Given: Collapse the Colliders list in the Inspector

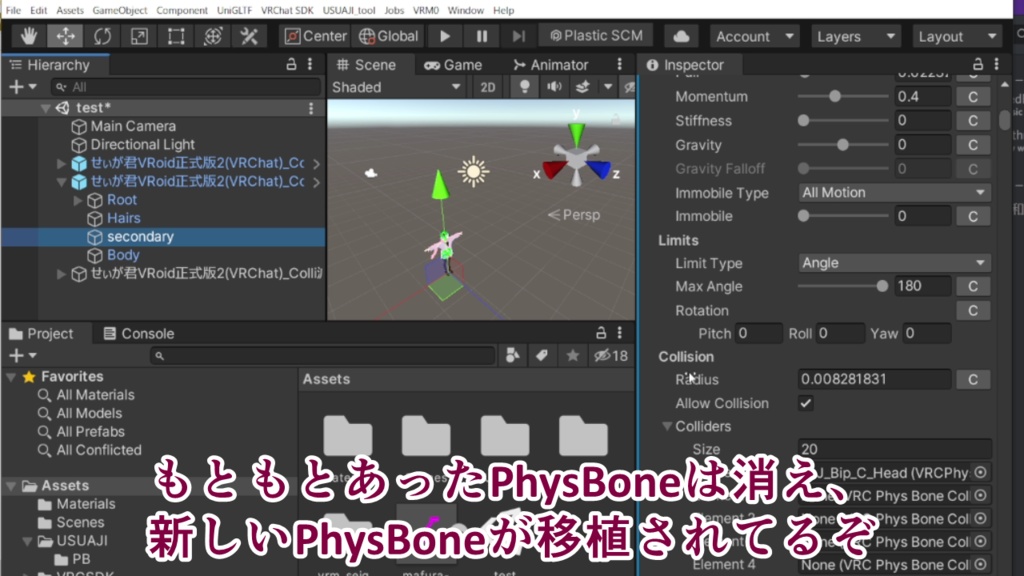Looking at the screenshot, I should coord(668,426).
